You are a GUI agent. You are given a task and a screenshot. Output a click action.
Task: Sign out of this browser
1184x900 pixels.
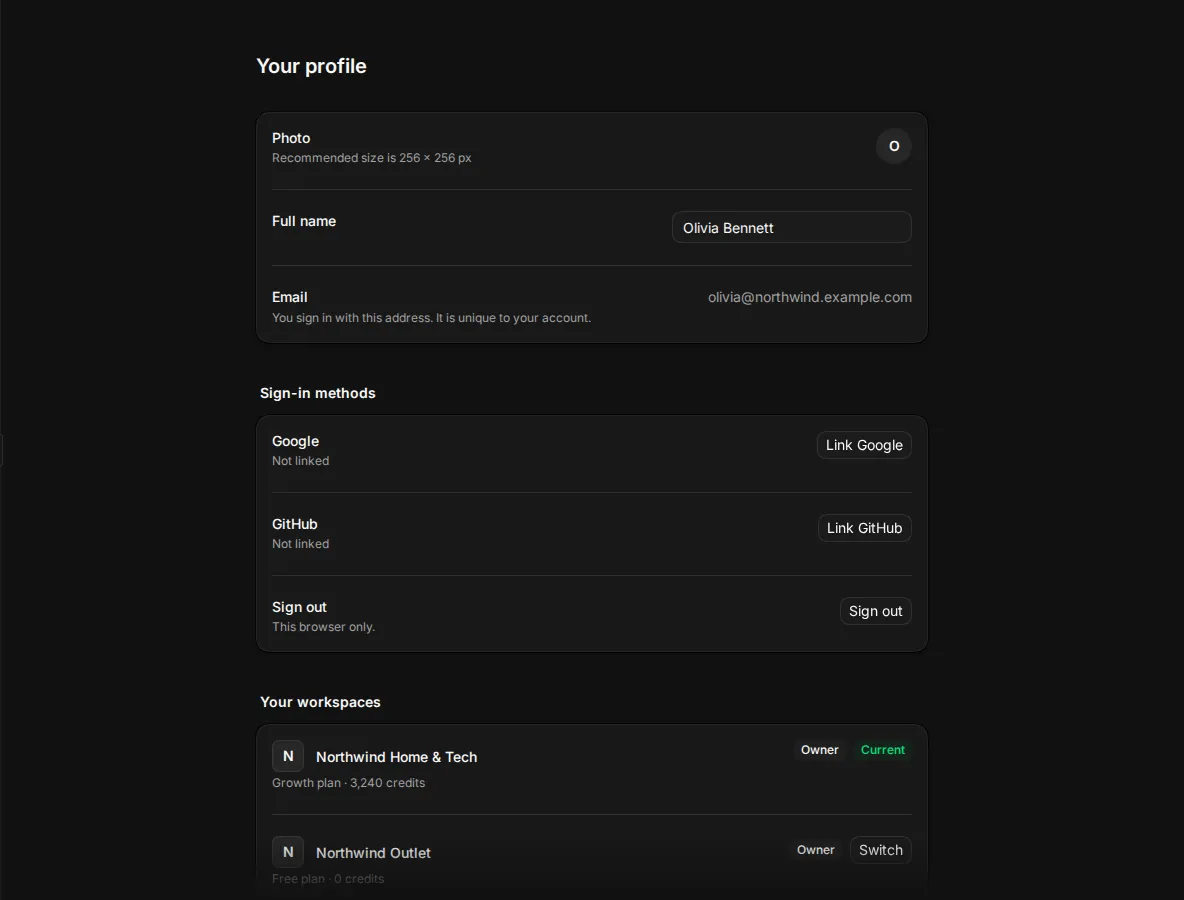click(x=875, y=611)
